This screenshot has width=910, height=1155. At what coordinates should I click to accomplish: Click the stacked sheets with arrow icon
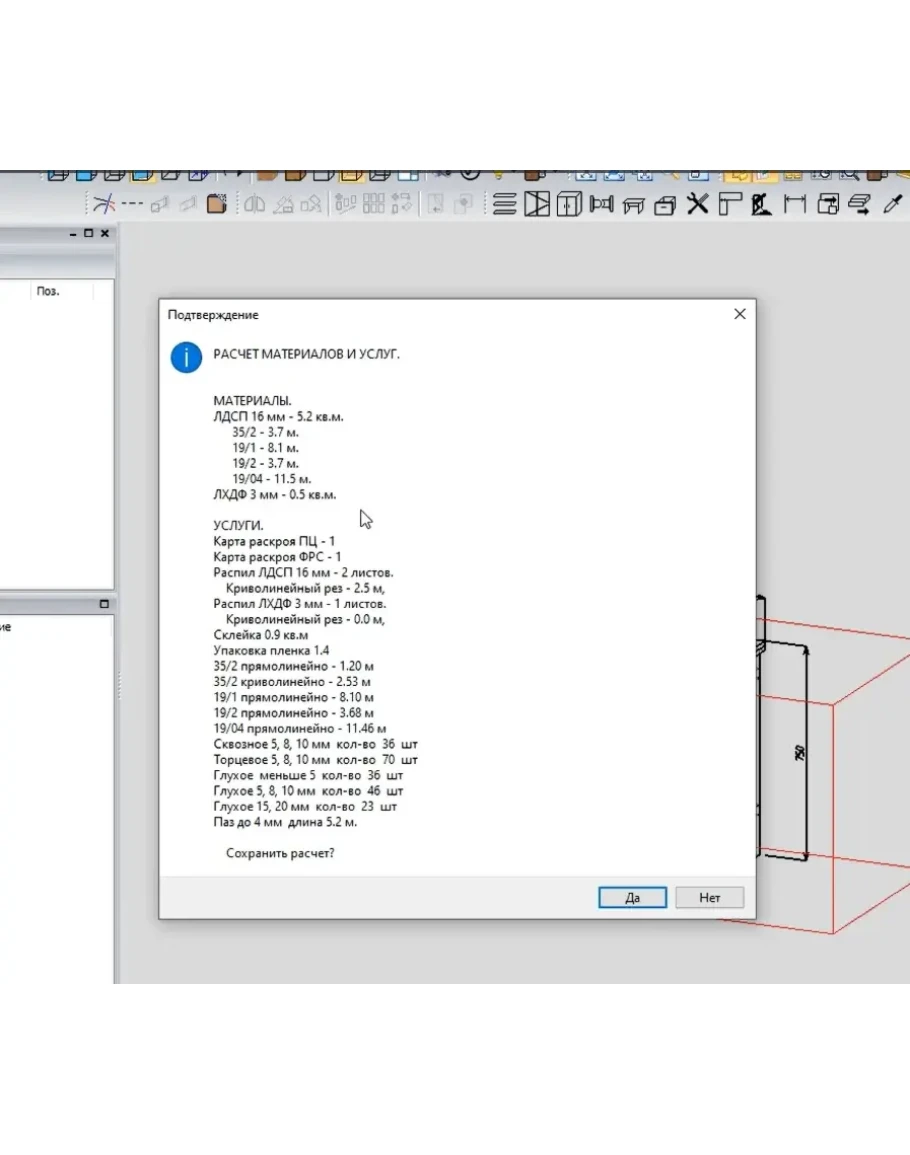click(x=859, y=205)
